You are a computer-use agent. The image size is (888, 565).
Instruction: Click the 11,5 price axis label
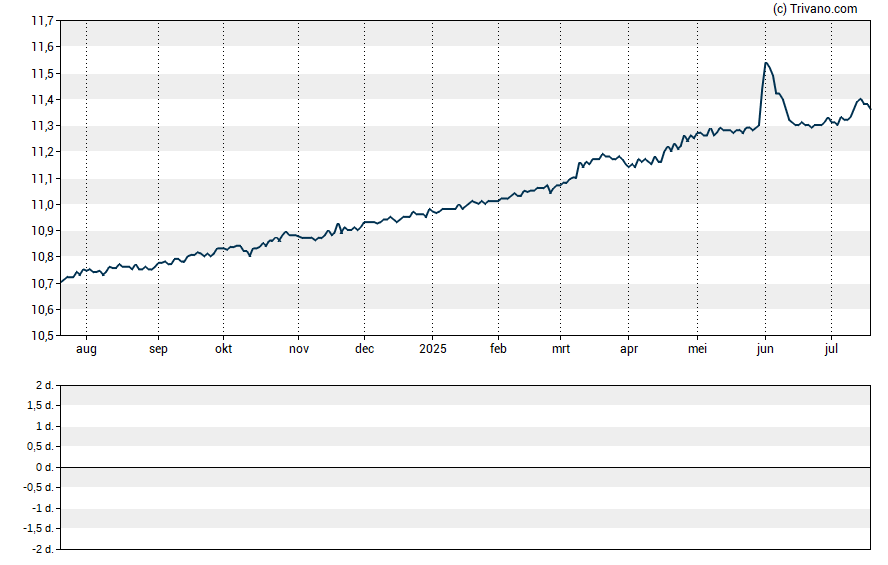tap(42, 74)
